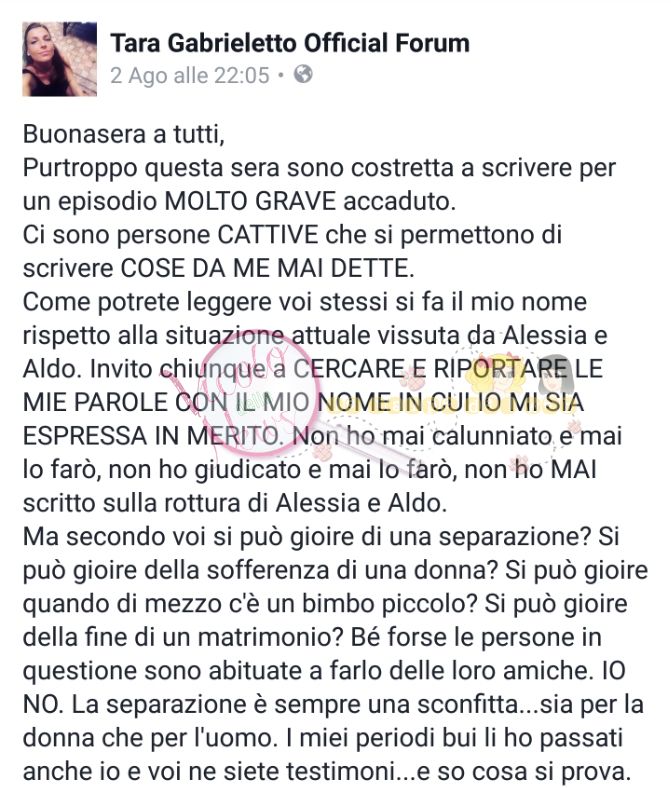Click the question "Ma secondo voi si può gioire"
Screen dimensions: 671x788
click(177, 537)
